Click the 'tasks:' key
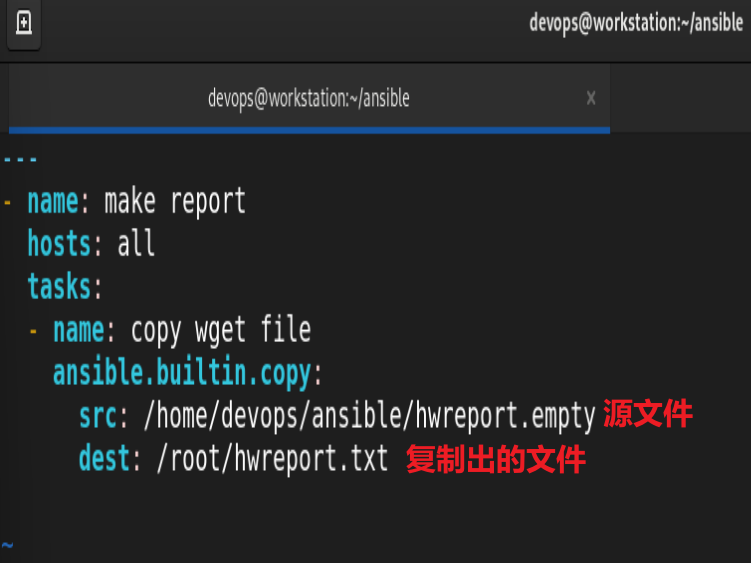 click(65, 287)
